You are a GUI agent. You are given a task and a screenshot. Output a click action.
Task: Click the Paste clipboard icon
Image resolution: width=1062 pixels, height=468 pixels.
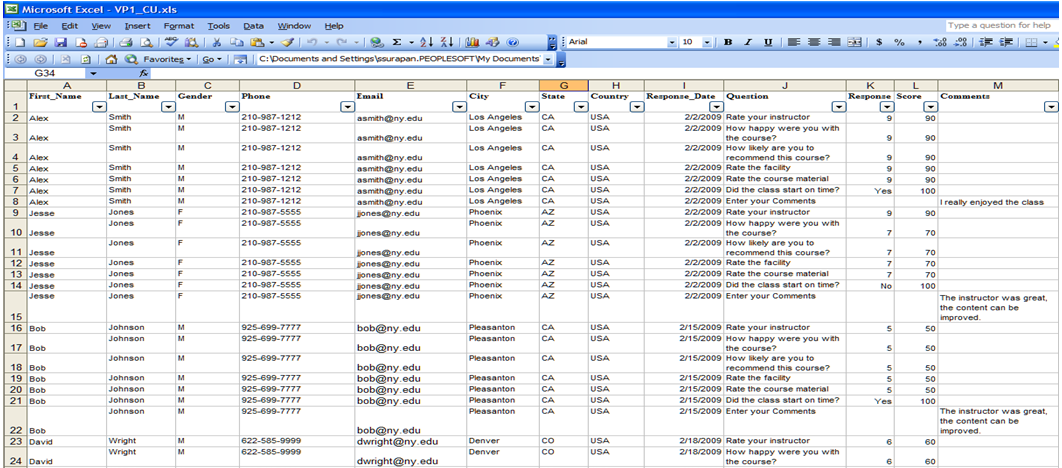(x=255, y=42)
